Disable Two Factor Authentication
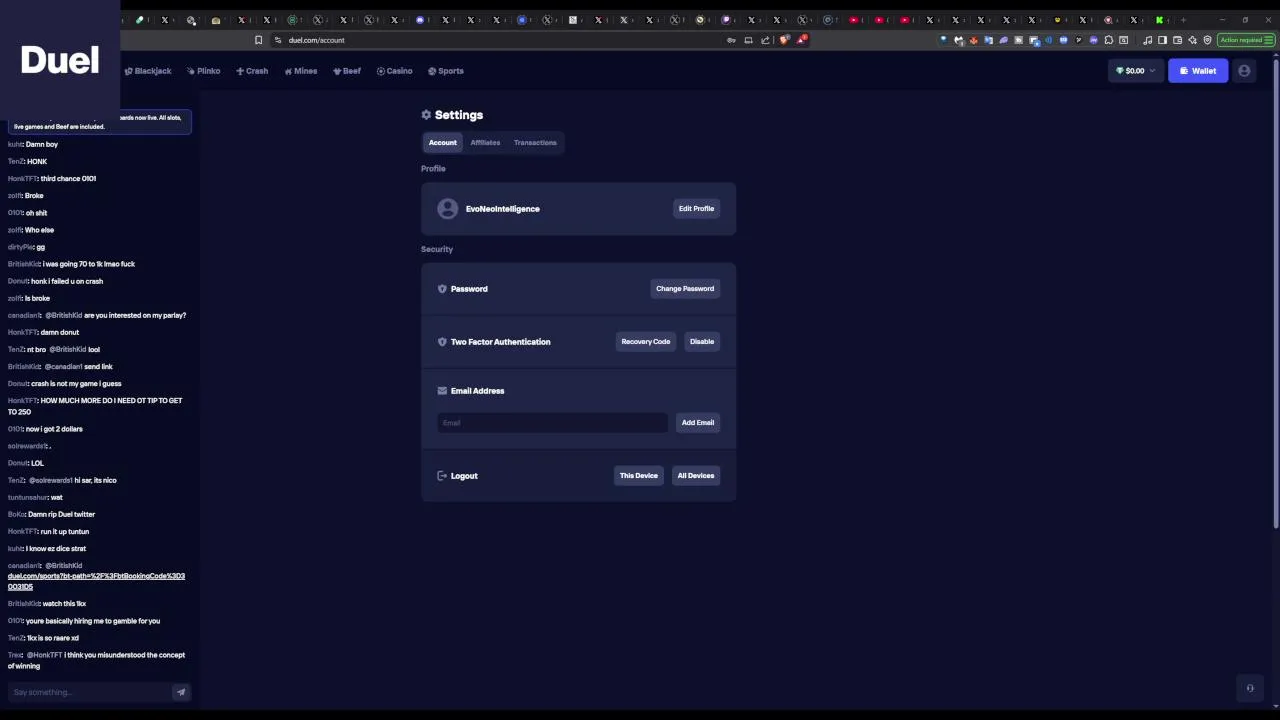 (x=702, y=341)
